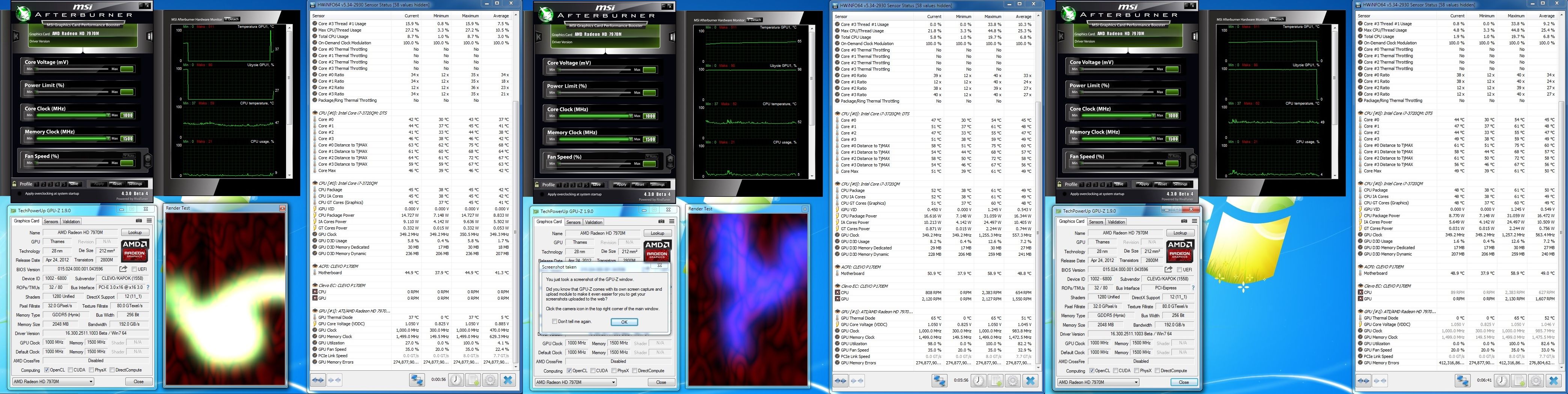Open Sensors tab in GPU-Z showing PCI-E 3.0 x16
The image size is (1568, 394).
point(51,222)
